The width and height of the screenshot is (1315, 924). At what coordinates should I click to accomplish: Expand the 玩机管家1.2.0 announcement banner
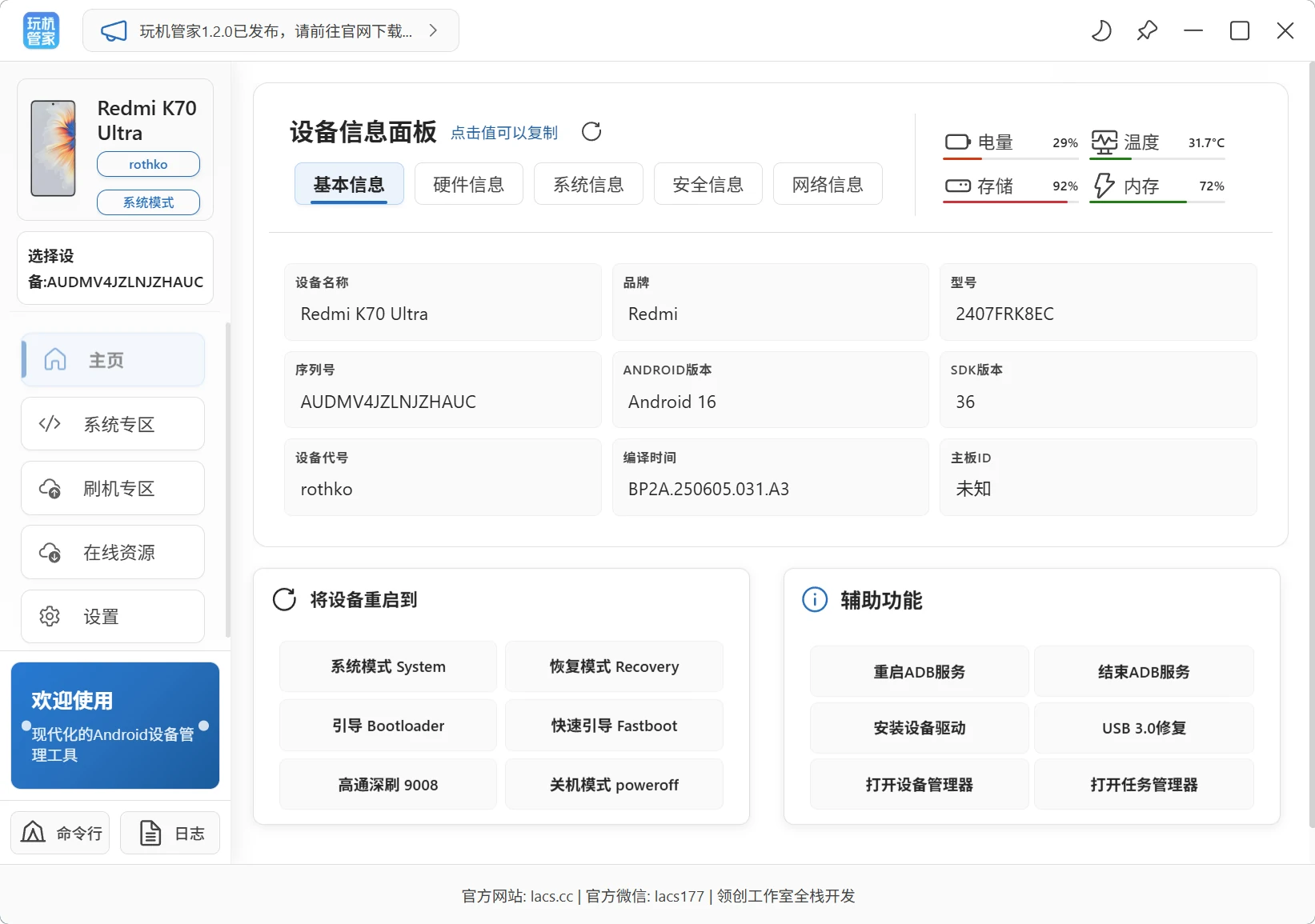pyautogui.click(x=432, y=30)
